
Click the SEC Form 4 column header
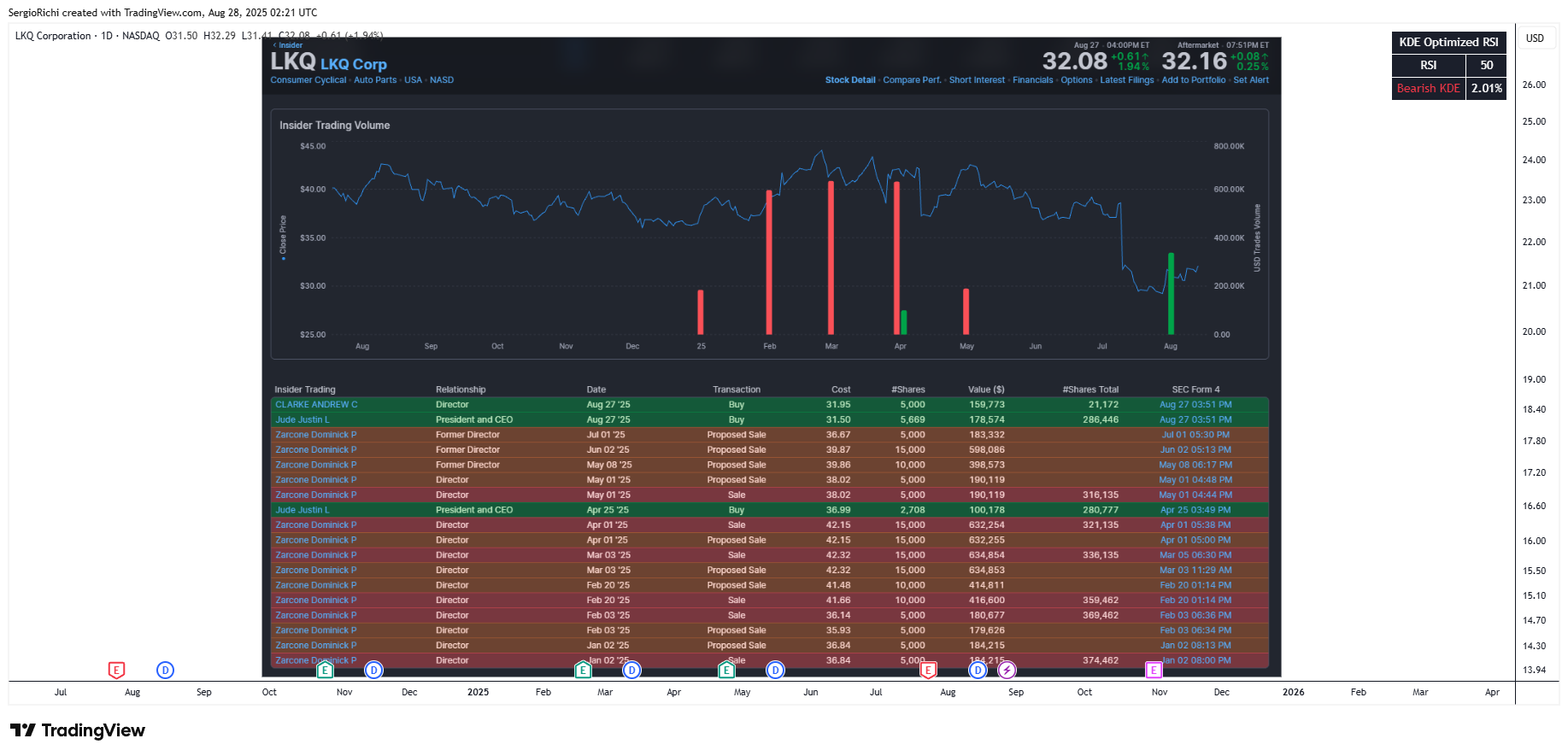click(1195, 390)
